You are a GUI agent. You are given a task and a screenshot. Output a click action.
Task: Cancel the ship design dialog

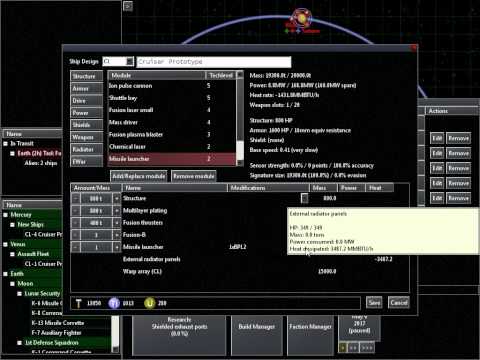pos(399,303)
